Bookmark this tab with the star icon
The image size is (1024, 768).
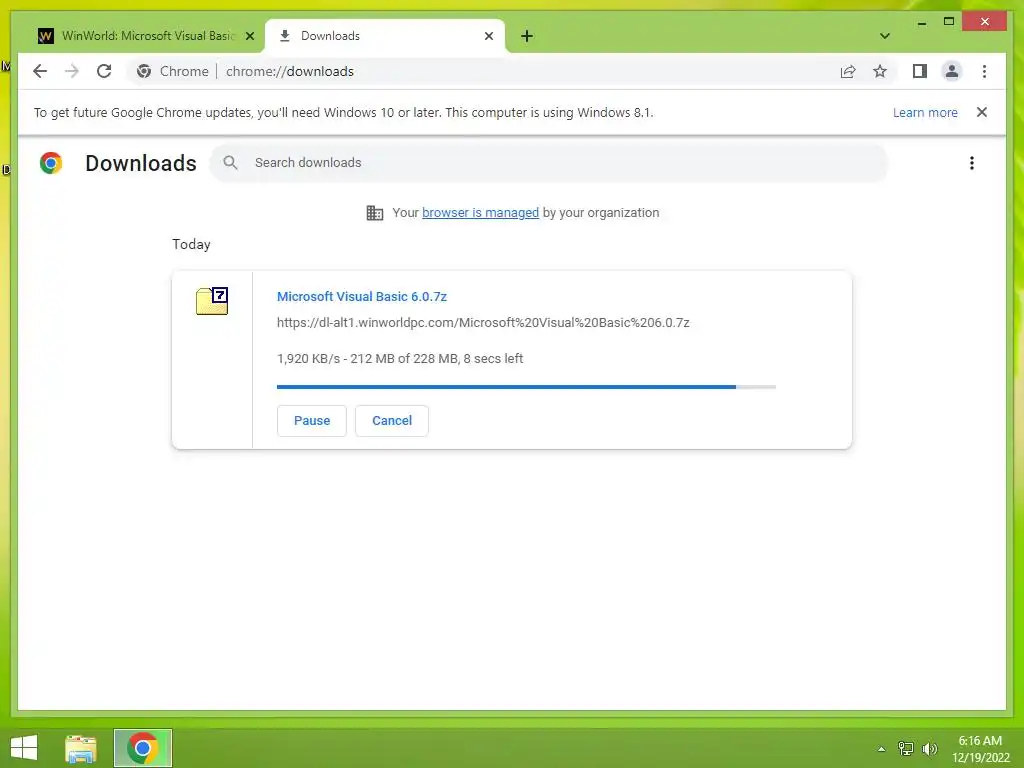(880, 71)
